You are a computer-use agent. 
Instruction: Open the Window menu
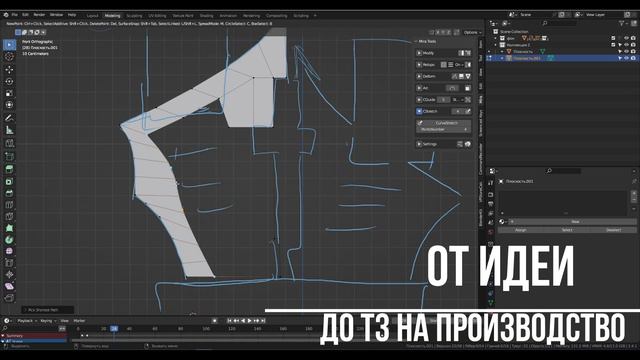(56, 15)
